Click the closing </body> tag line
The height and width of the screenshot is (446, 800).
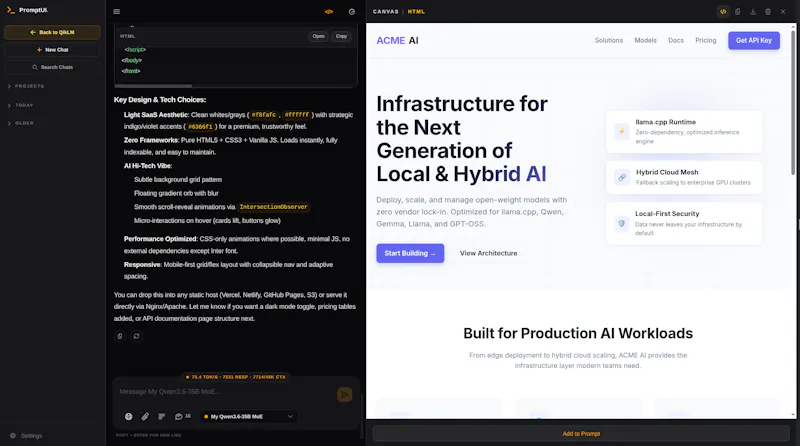coord(132,60)
